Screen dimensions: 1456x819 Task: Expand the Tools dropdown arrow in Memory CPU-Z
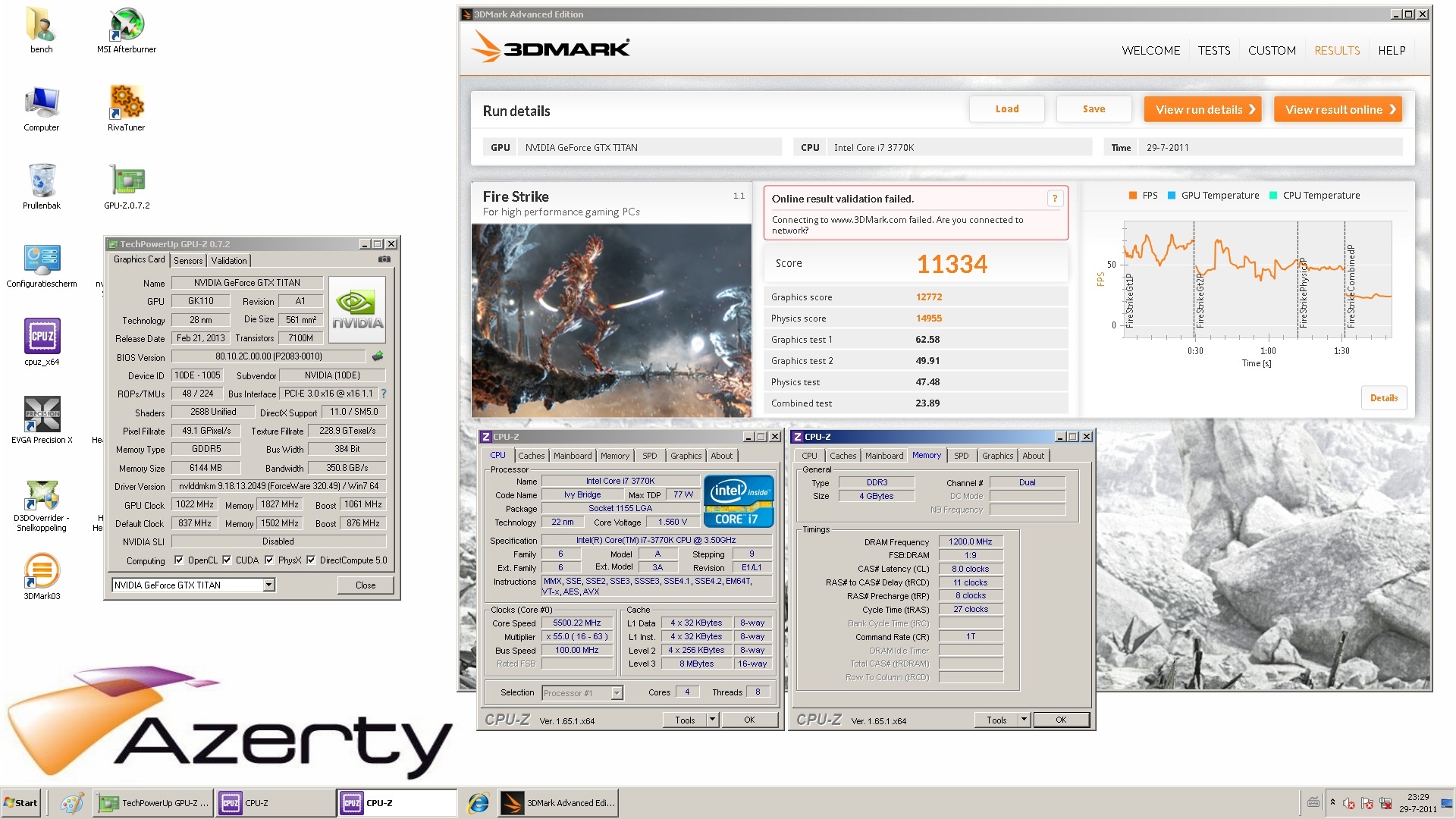point(1024,720)
